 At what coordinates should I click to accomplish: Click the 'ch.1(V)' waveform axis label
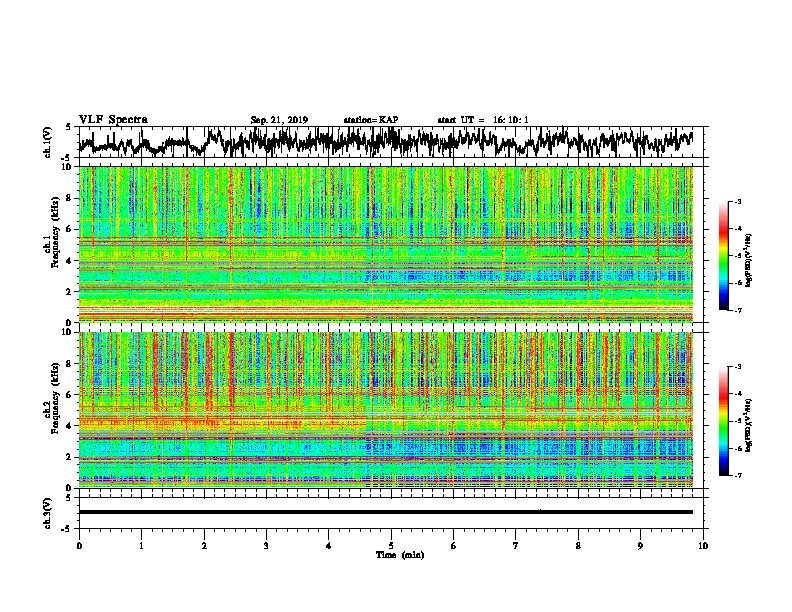48,142
